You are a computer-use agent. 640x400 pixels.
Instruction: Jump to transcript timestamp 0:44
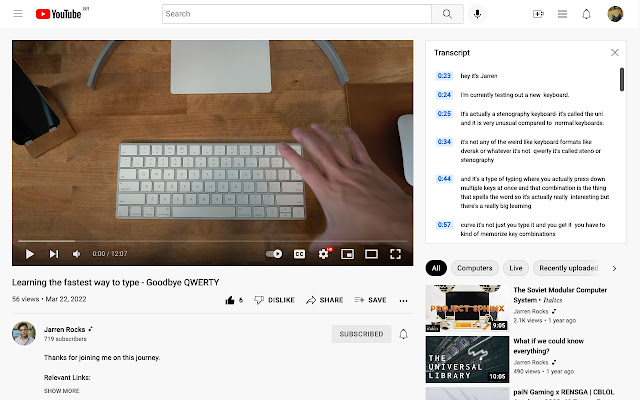(x=444, y=179)
